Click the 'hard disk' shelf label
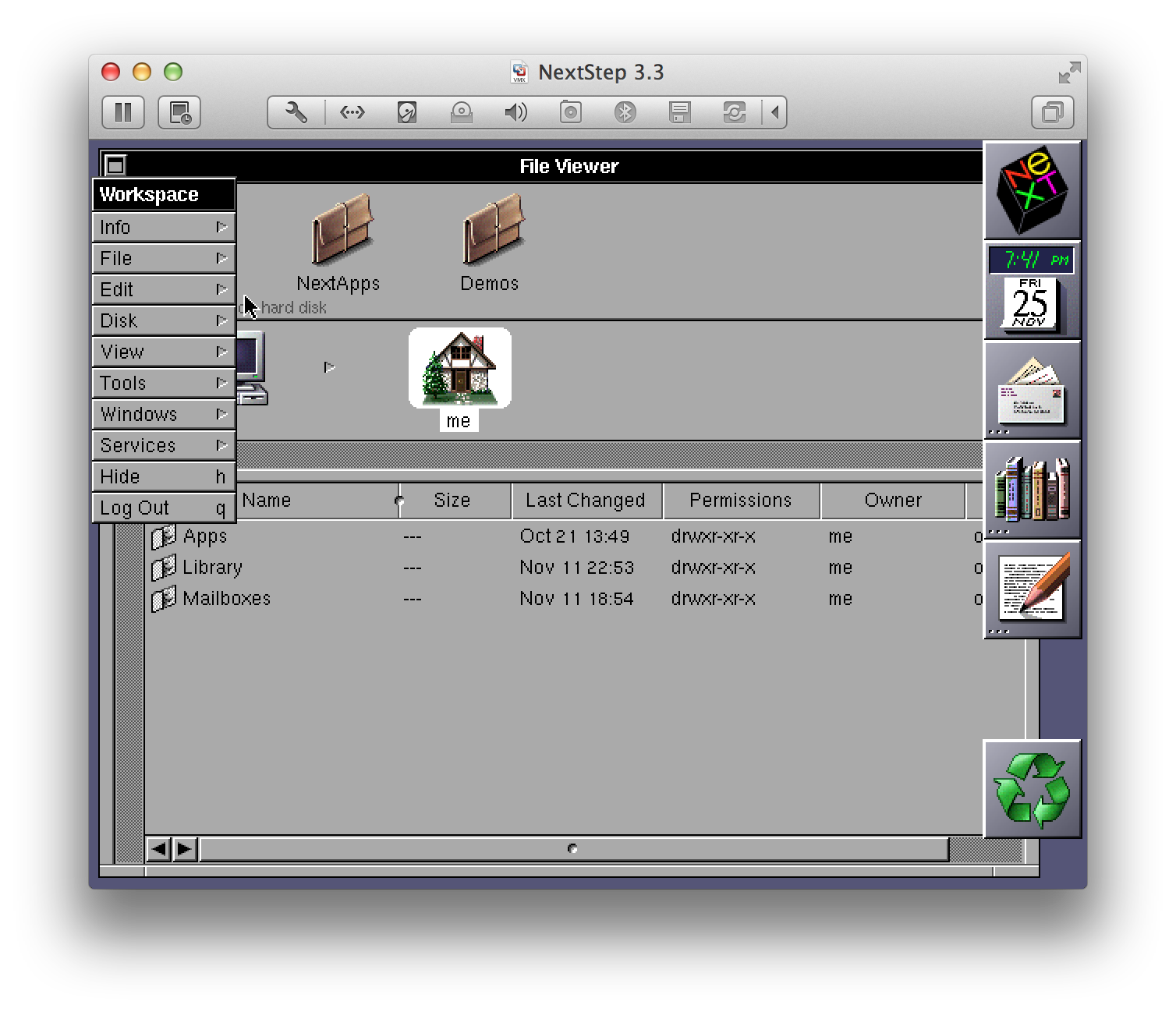 (293, 308)
